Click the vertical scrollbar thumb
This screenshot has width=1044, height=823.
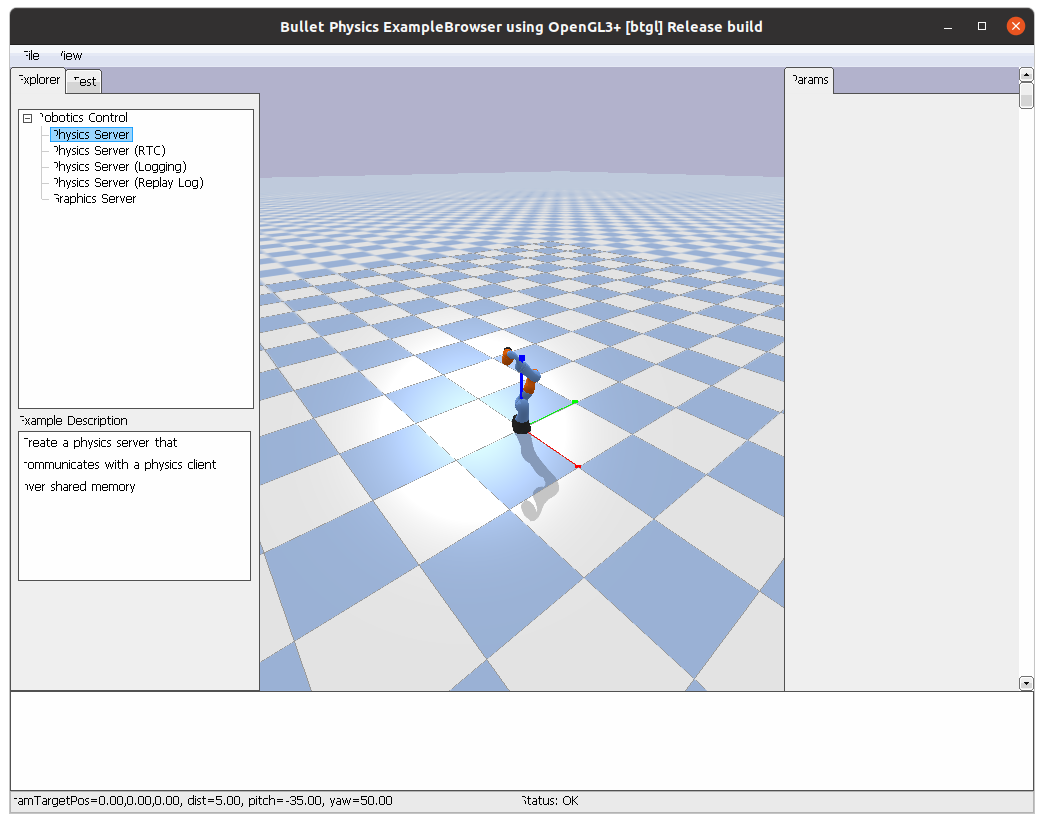click(1026, 95)
